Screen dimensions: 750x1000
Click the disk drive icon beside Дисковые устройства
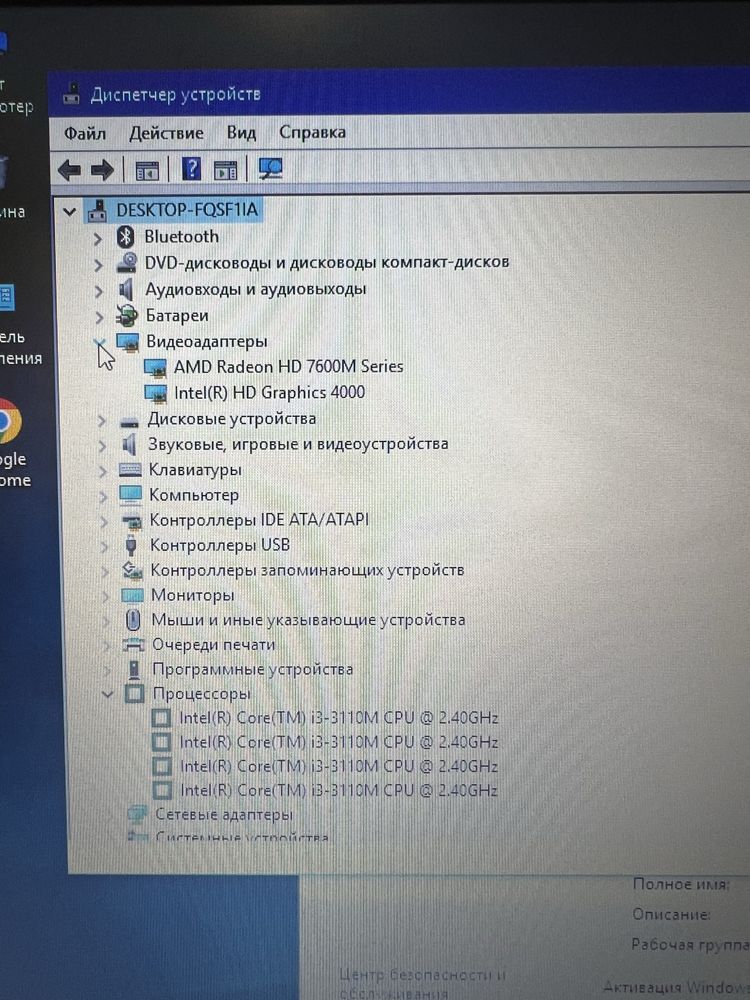pos(129,422)
